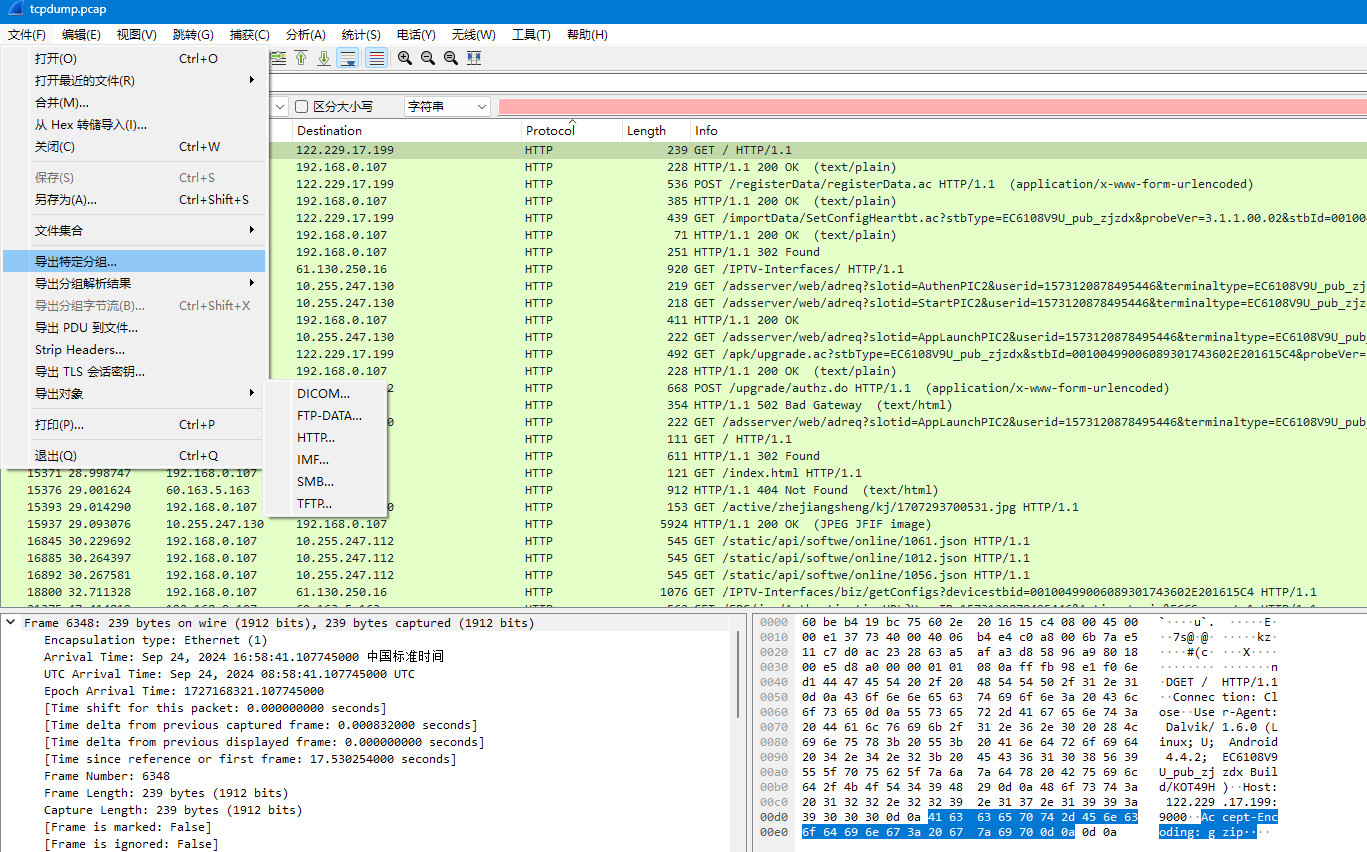This screenshot has width=1367, height=852.
Task: Open the 跳转(G) menu
Action: point(193,35)
